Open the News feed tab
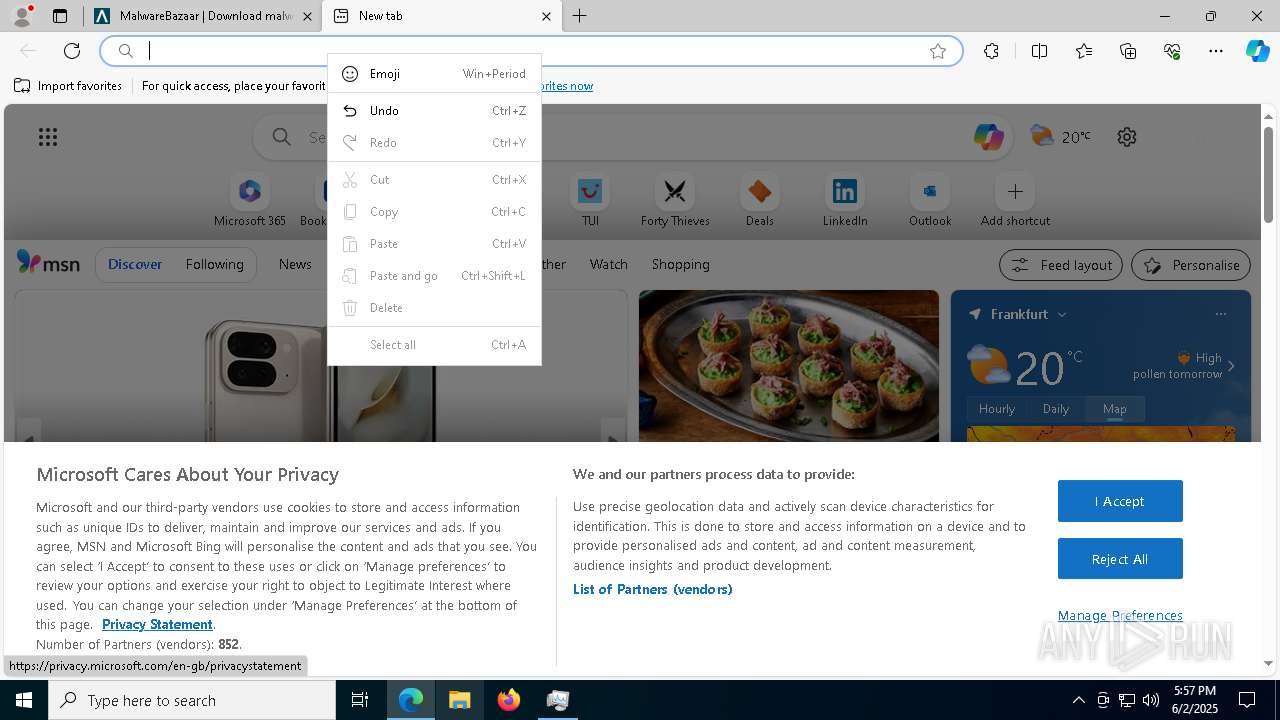Screen dimensions: 1280x720 [295, 265]
